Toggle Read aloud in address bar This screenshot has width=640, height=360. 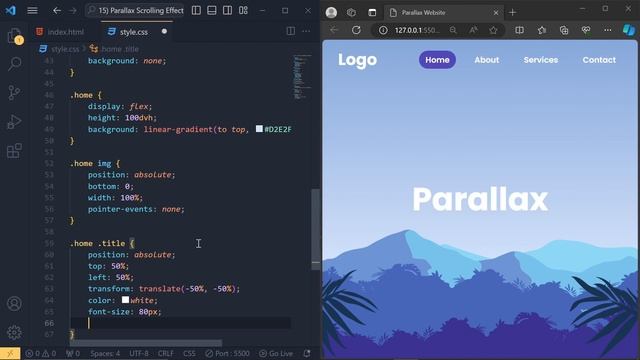(473, 30)
